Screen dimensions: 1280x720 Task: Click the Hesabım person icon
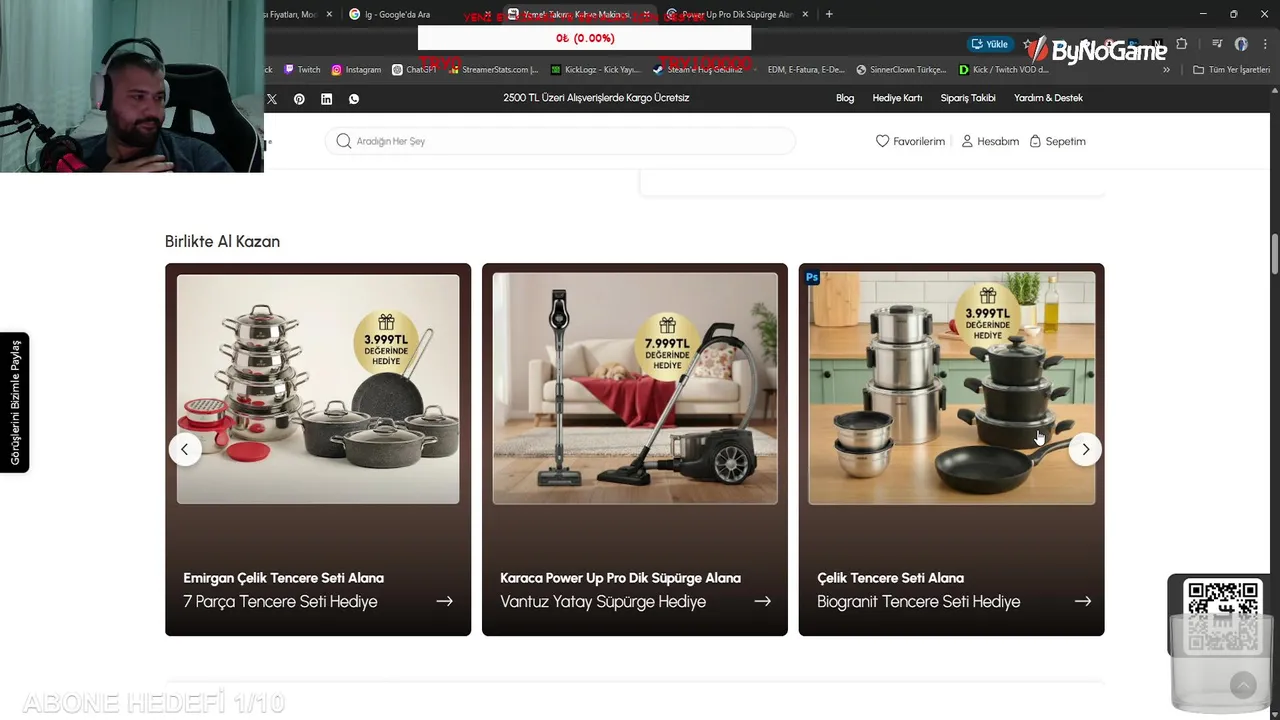[x=967, y=141]
